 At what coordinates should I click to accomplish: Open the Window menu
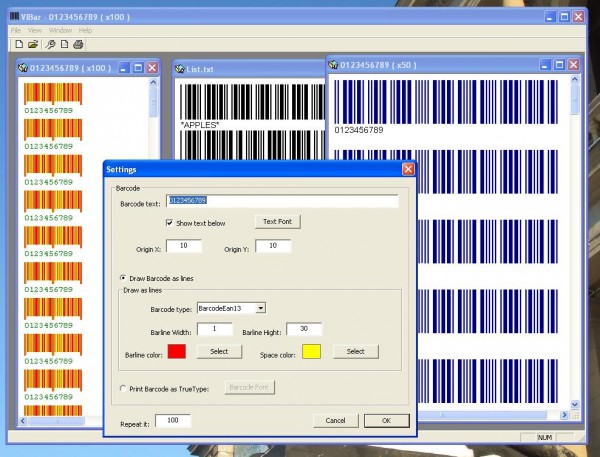click(x=60, y=31)
